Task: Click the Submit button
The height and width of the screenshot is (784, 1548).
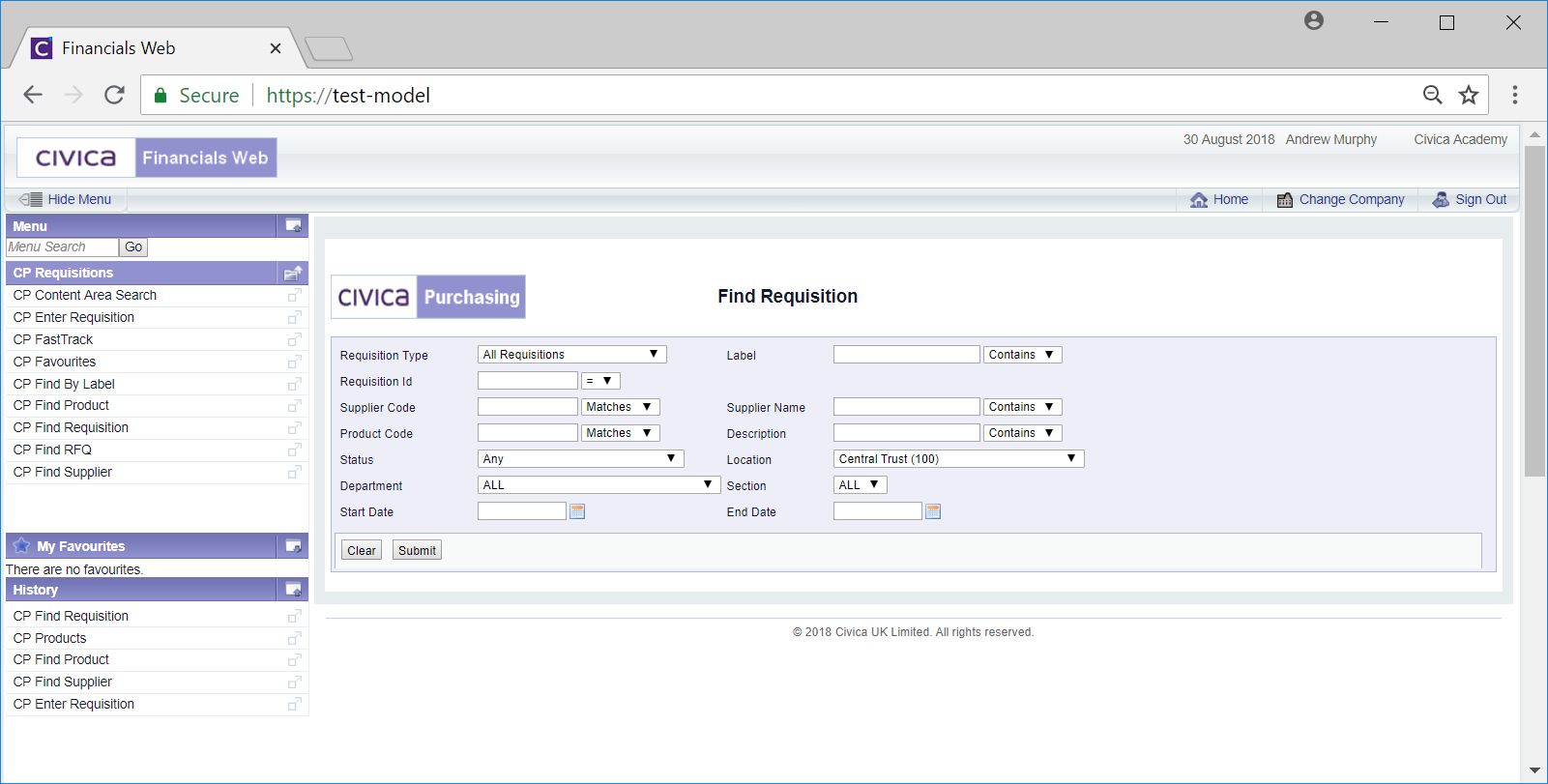Action: (418, 550)
